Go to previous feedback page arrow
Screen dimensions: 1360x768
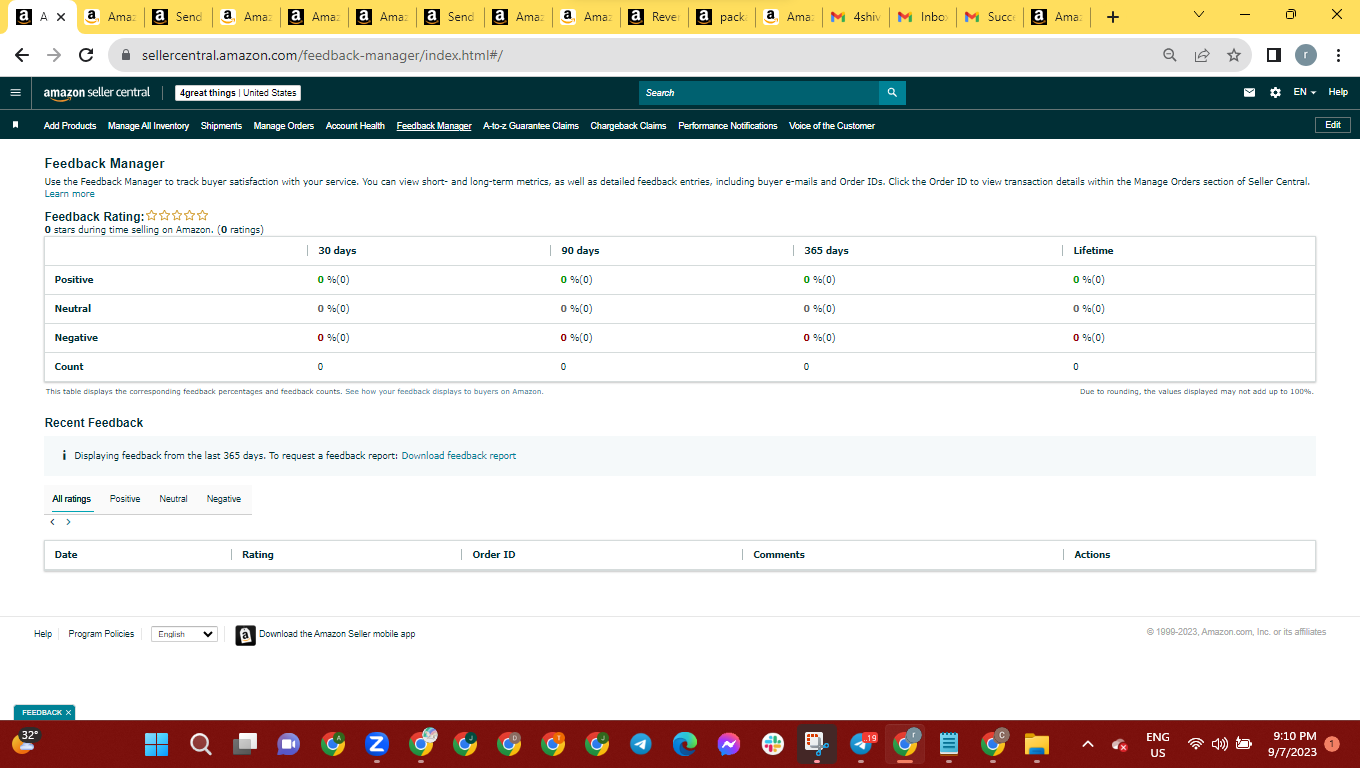[x=52, y=522]
